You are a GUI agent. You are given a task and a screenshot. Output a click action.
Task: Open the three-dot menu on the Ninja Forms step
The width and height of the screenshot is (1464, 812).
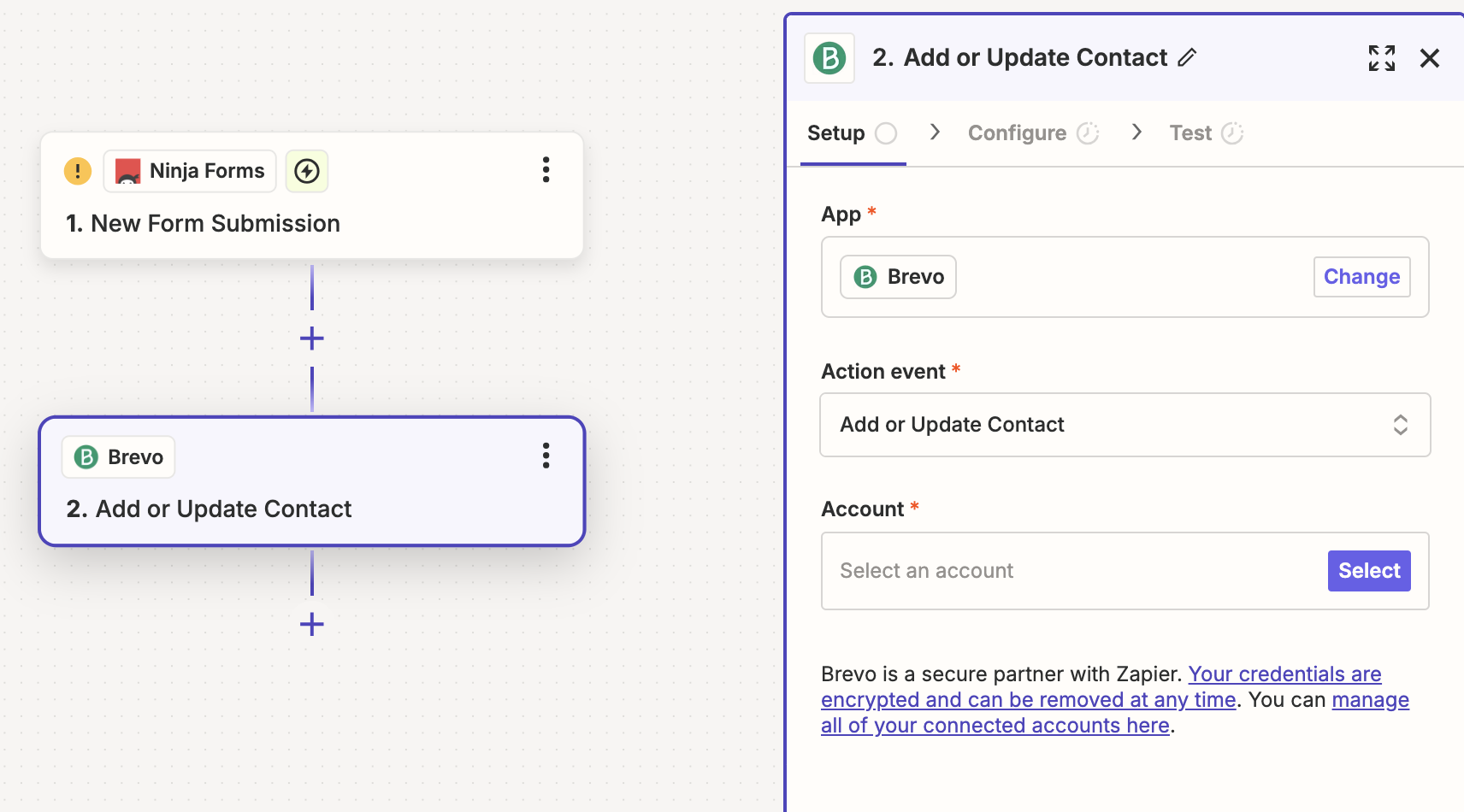[x=546, y=170]
